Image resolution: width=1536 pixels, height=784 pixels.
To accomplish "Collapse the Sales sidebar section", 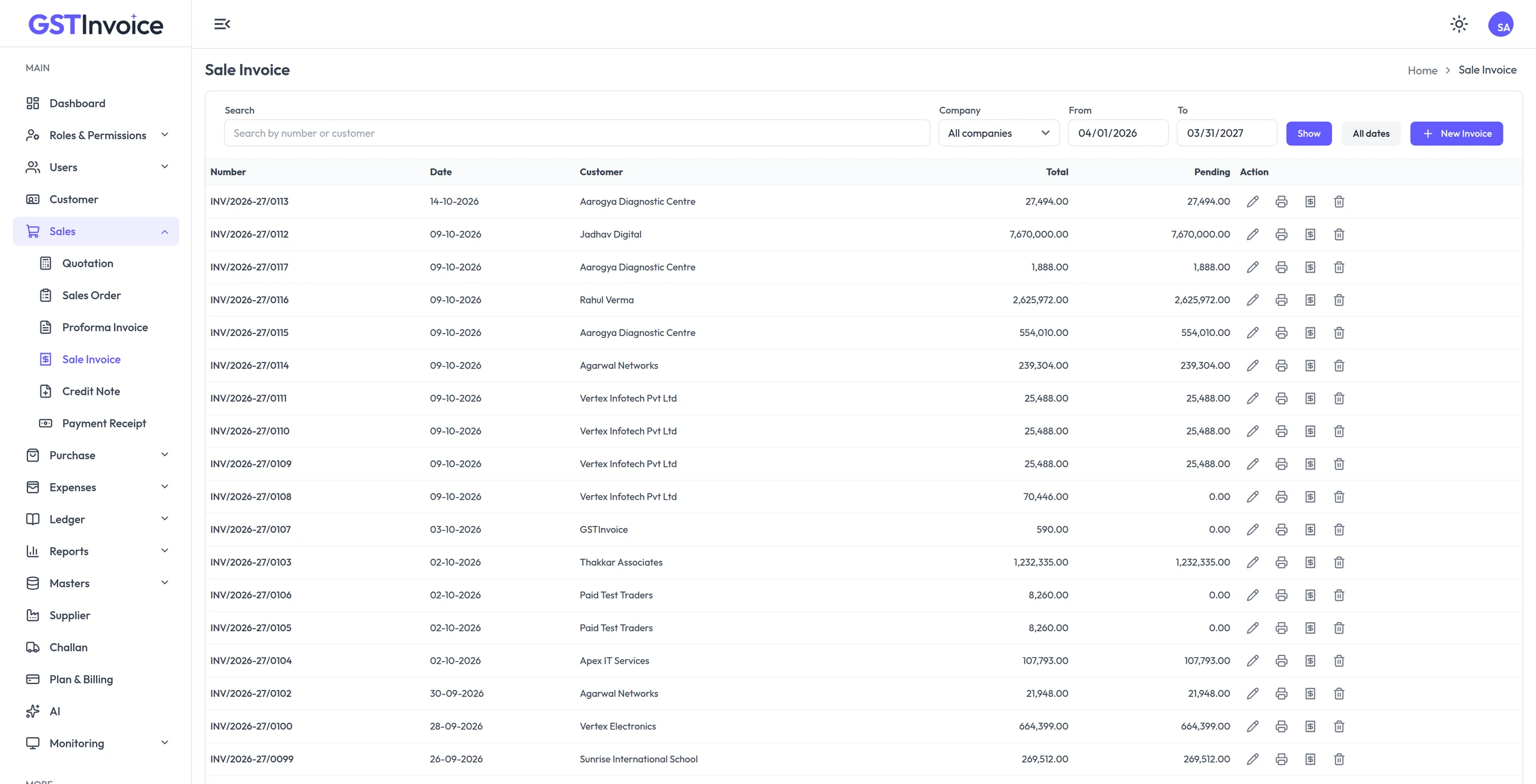I will point(96,231).
